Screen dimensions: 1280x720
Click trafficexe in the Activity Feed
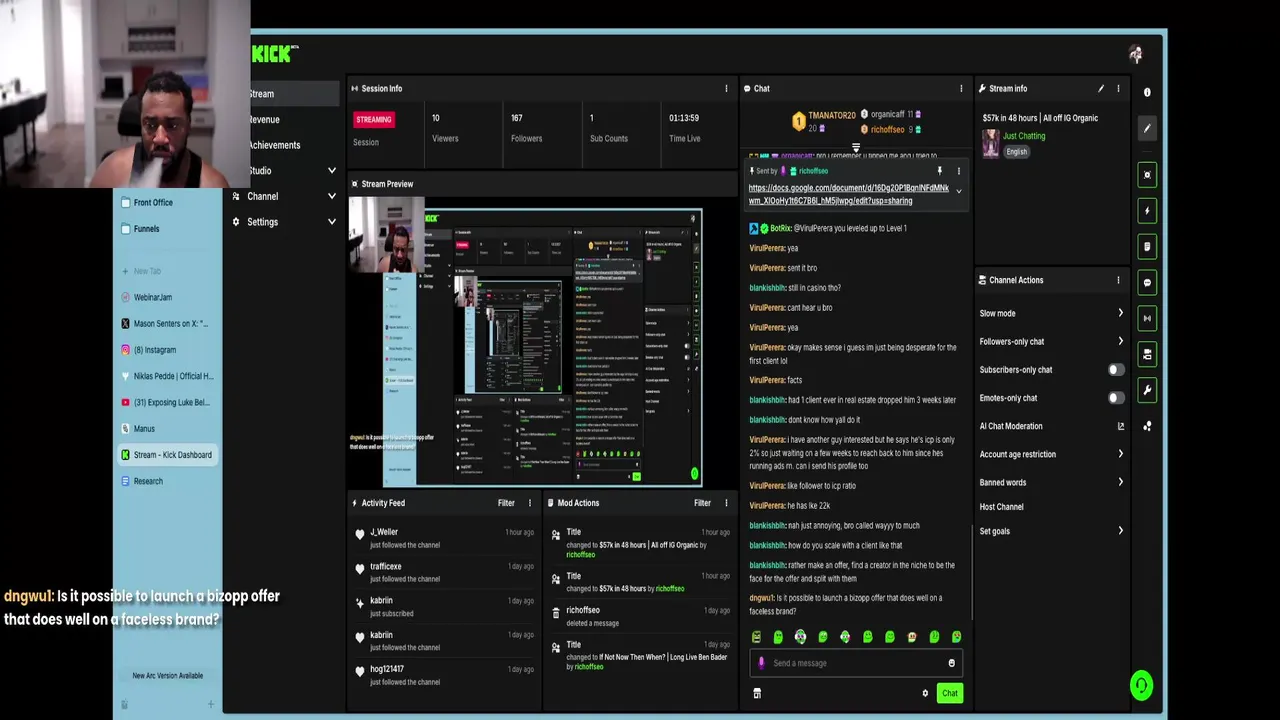386,567
